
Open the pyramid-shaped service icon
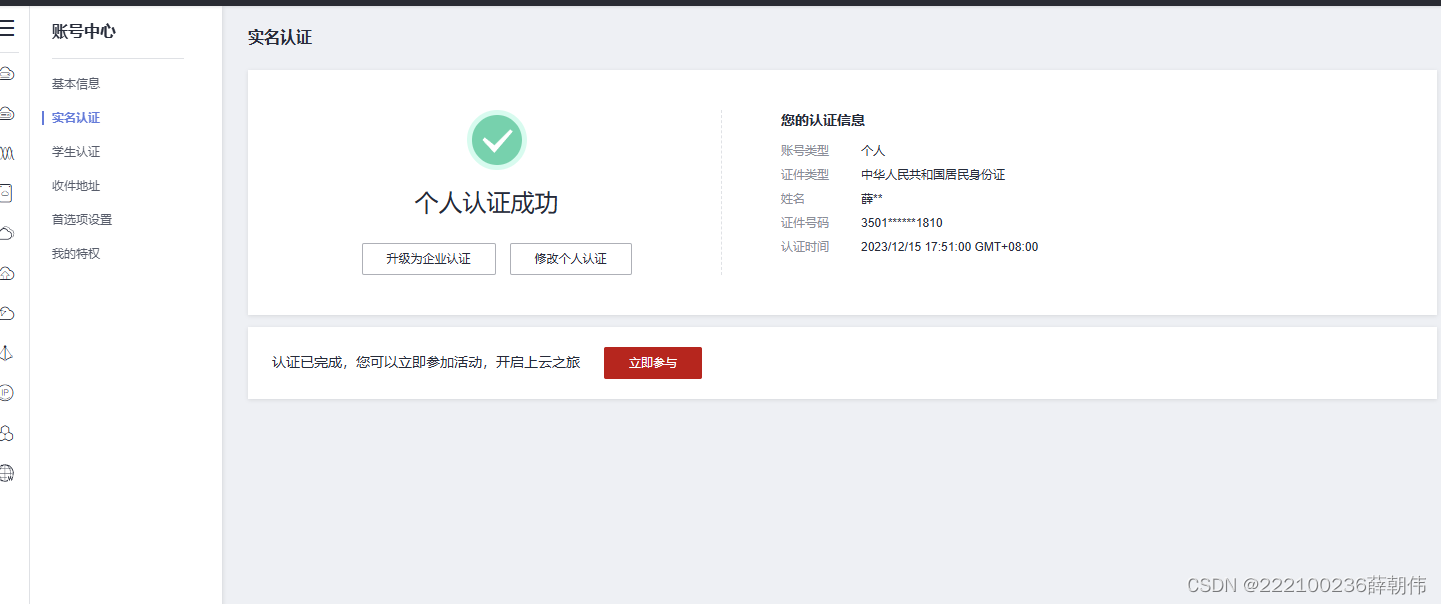click(x=6, y=353)
